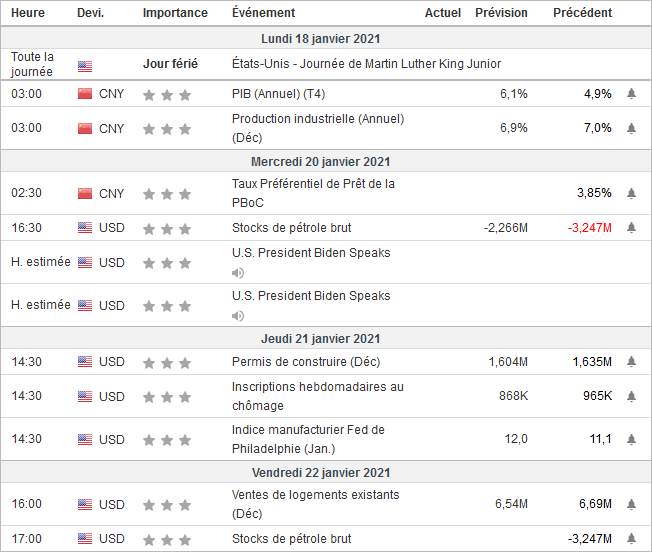Set alert bell for PIB (Annuel) event
Screen dimensions: 652x552
tap(631, 94)
